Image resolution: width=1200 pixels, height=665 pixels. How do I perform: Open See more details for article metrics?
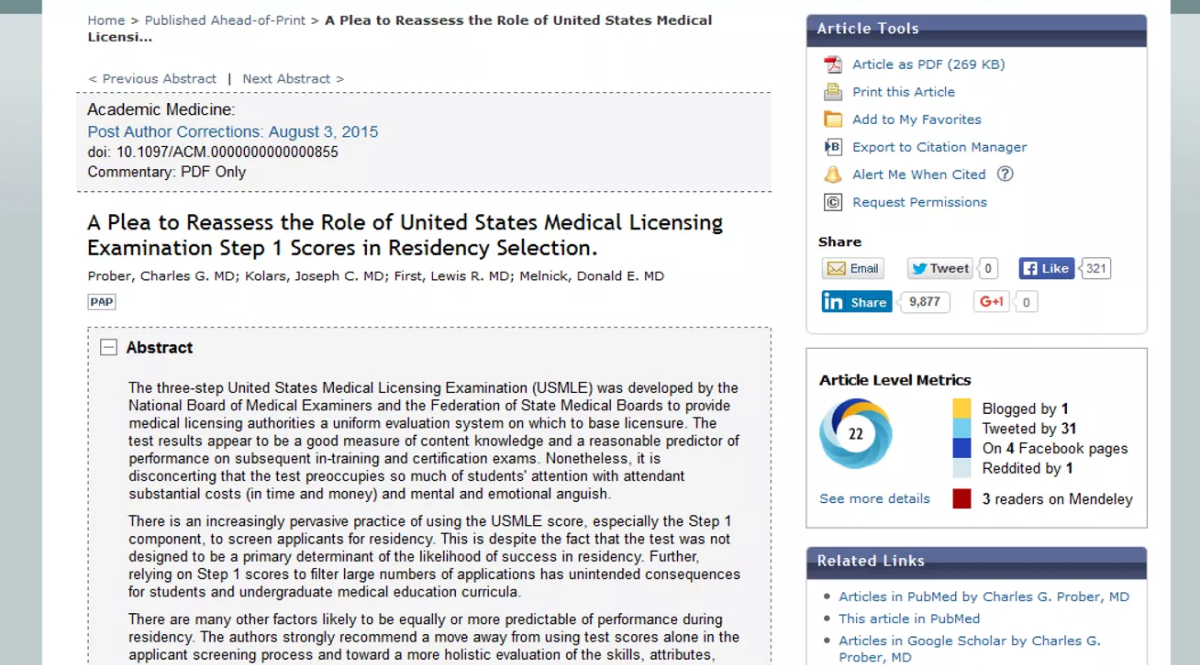(874, 499)
